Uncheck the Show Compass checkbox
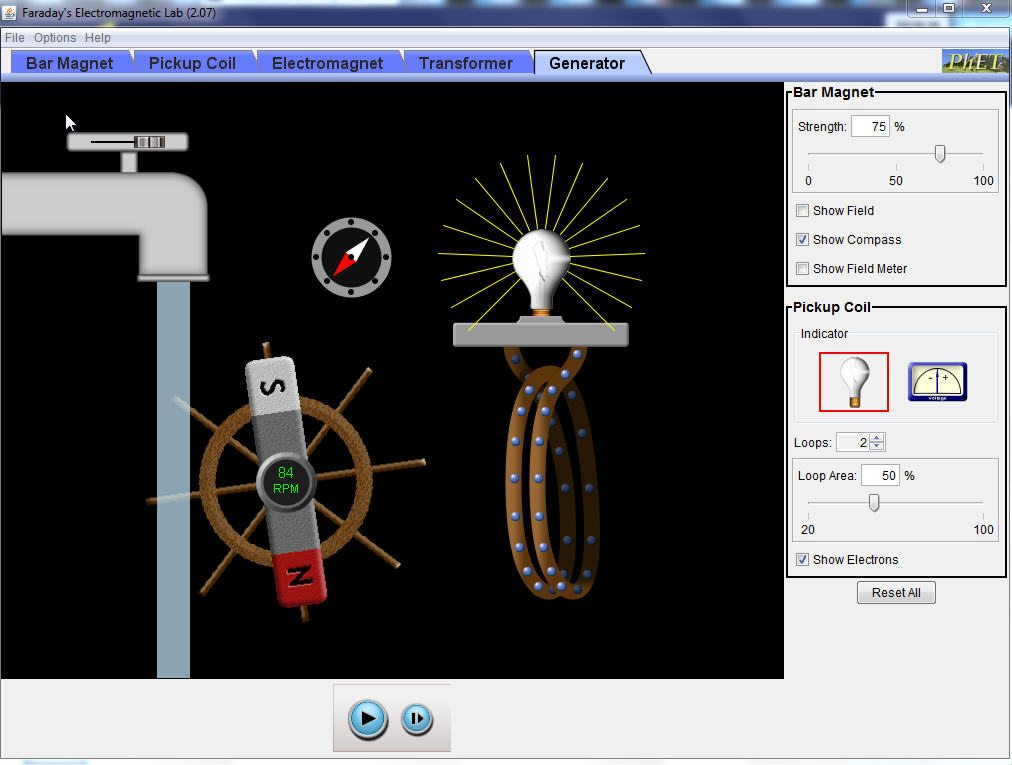The width and height of the screenshot is (1012, 765). pos(802,240)
